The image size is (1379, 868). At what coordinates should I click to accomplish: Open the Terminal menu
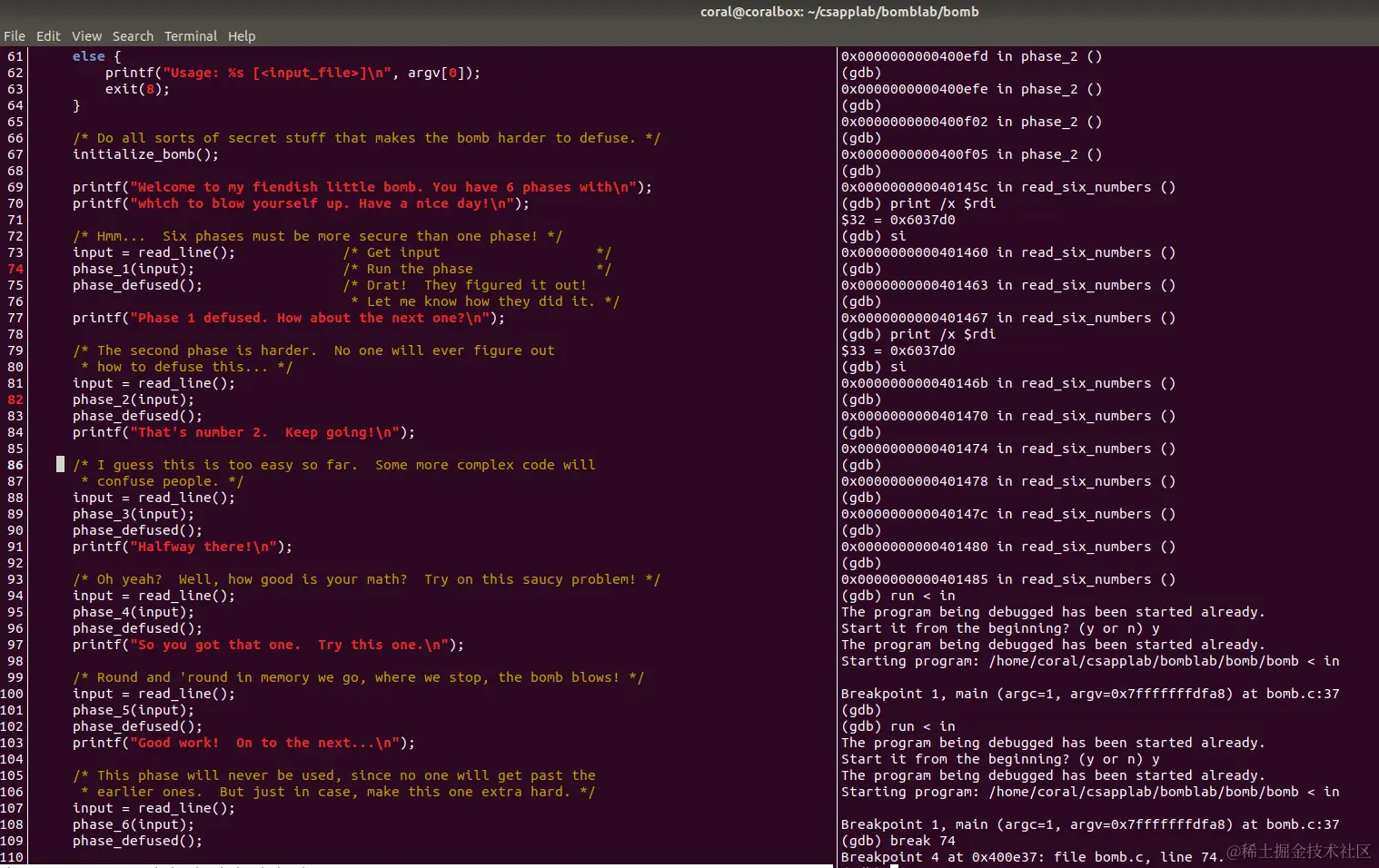(191, 36)
